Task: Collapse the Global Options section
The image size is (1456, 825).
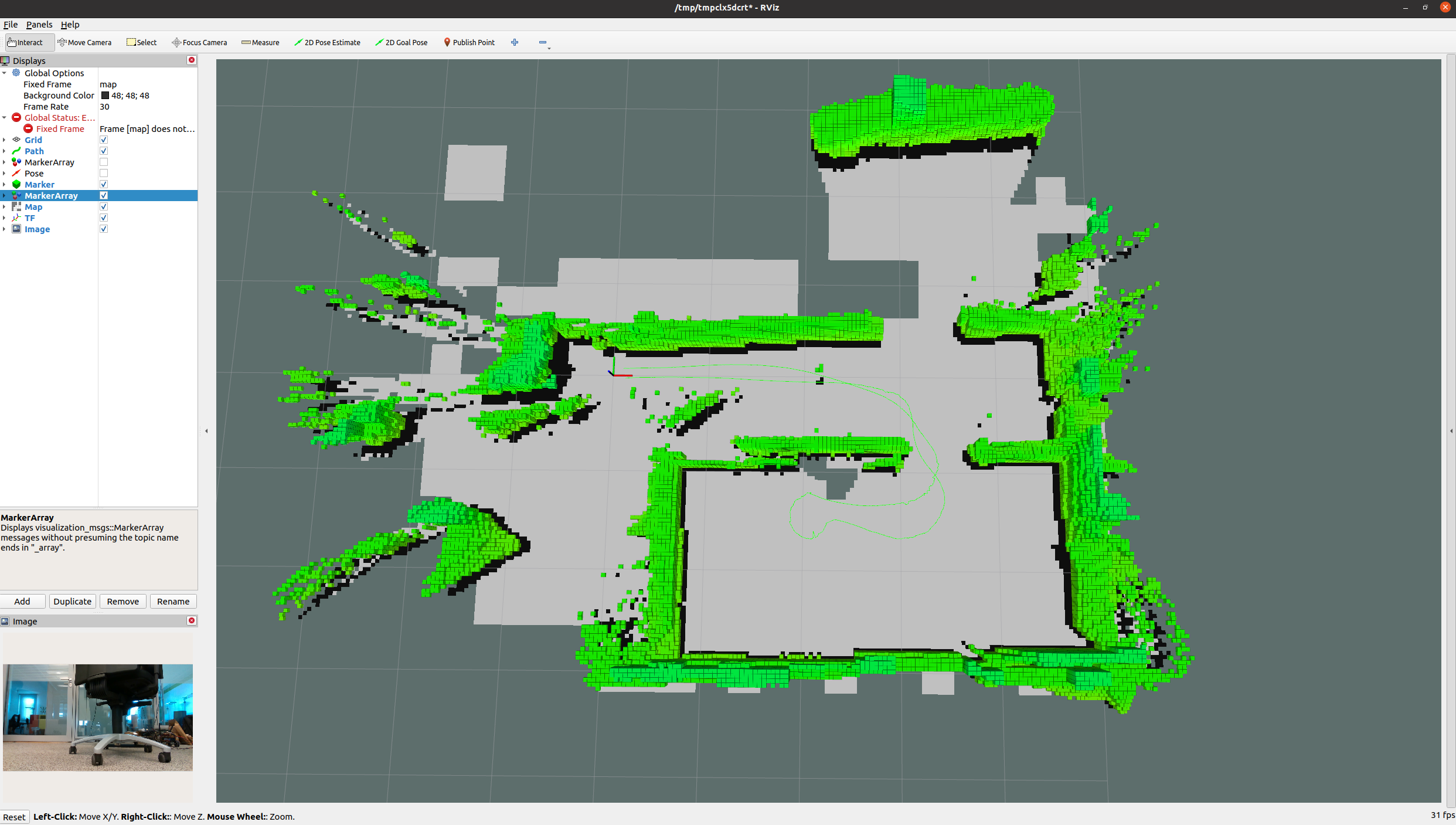Action: (5, 73)
